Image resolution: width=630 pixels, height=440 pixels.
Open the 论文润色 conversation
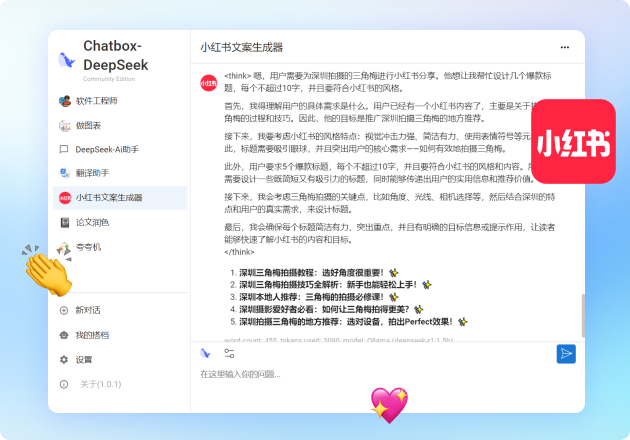[93, 221]
